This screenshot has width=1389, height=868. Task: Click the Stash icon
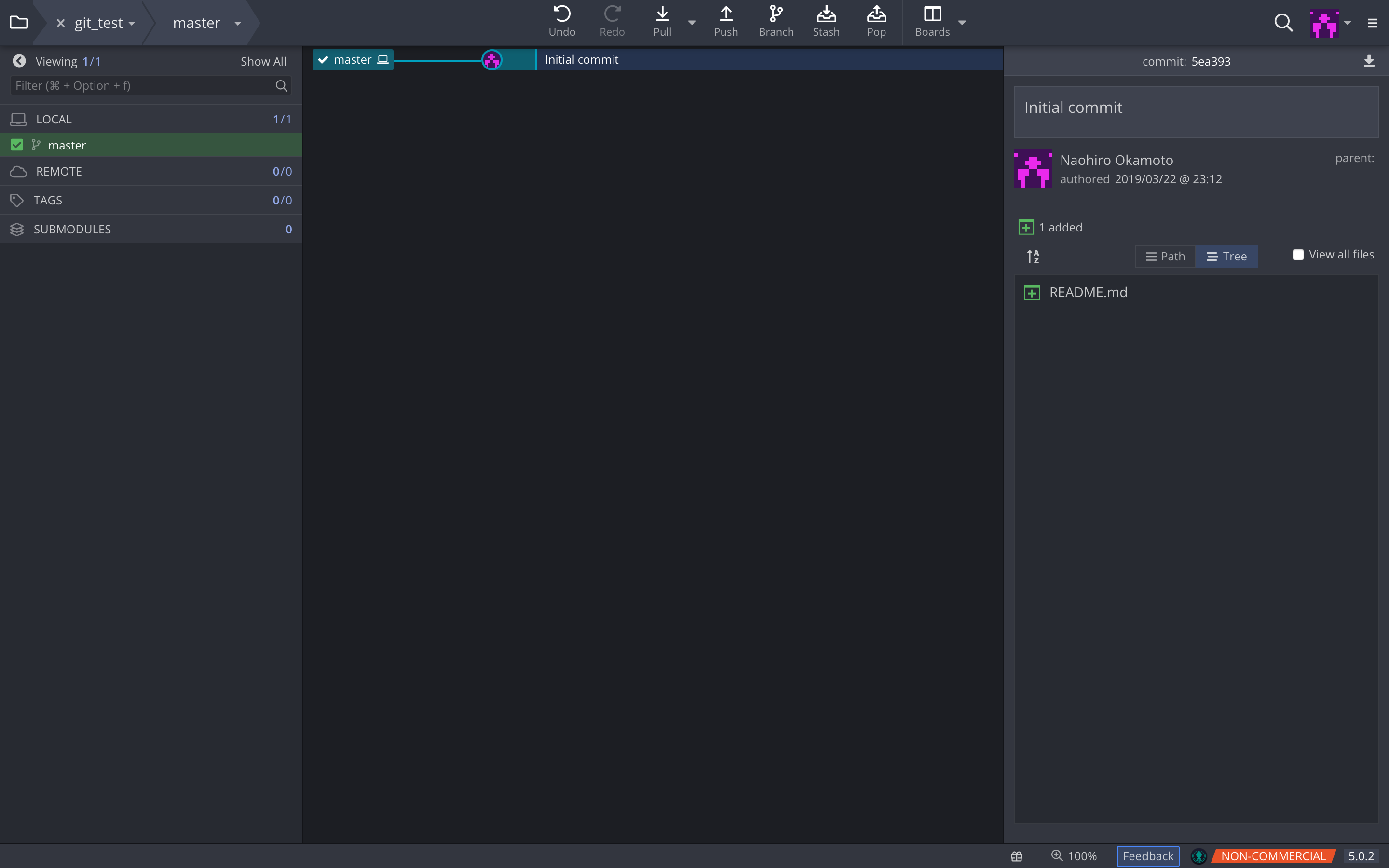[x=826, y=14]
